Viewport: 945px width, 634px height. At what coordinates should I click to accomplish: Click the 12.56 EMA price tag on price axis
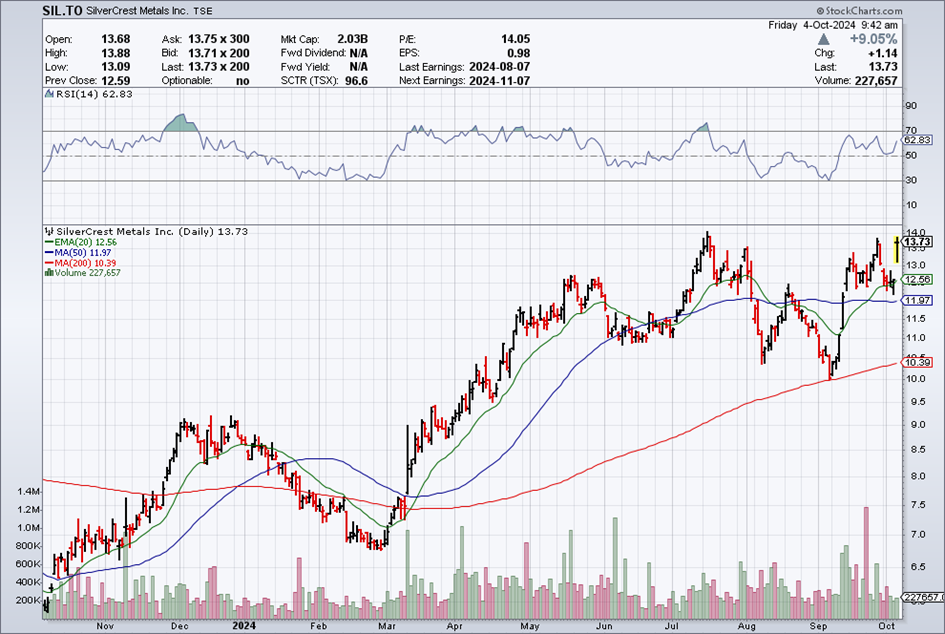click(x=917, y=280)
